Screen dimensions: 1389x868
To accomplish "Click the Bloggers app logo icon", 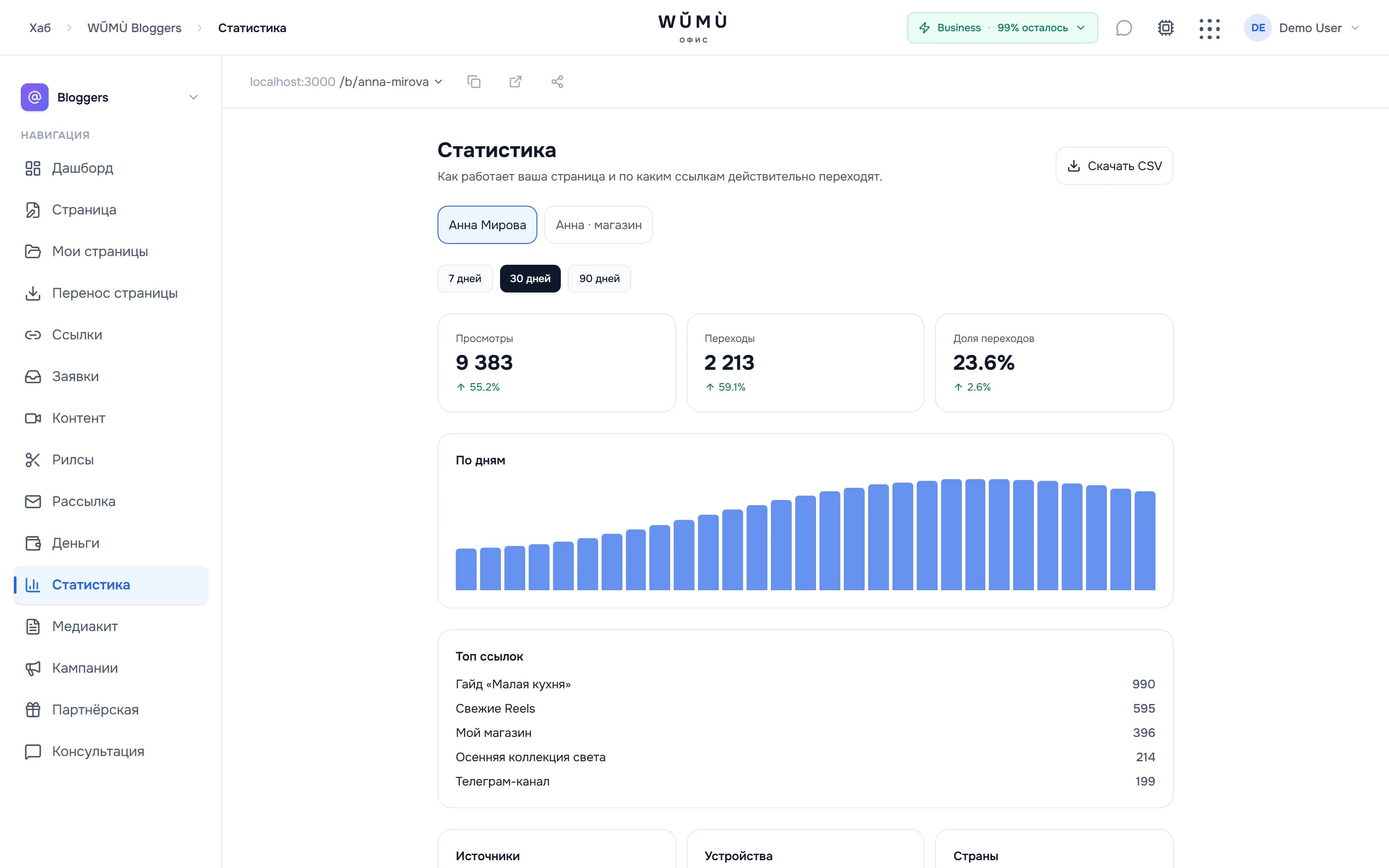I will point(34,97).
